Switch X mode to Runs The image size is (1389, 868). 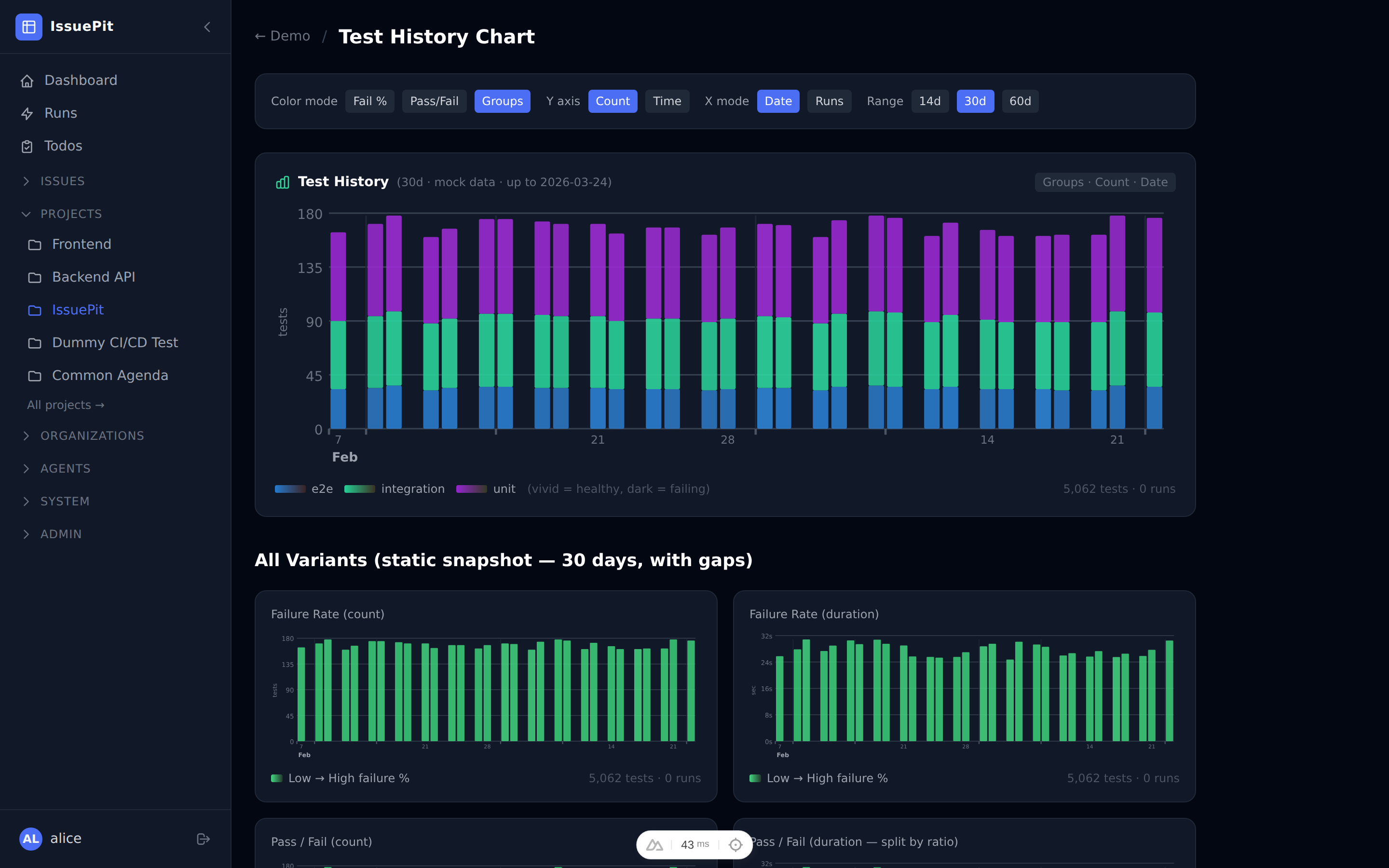click(x=829, y=101)
